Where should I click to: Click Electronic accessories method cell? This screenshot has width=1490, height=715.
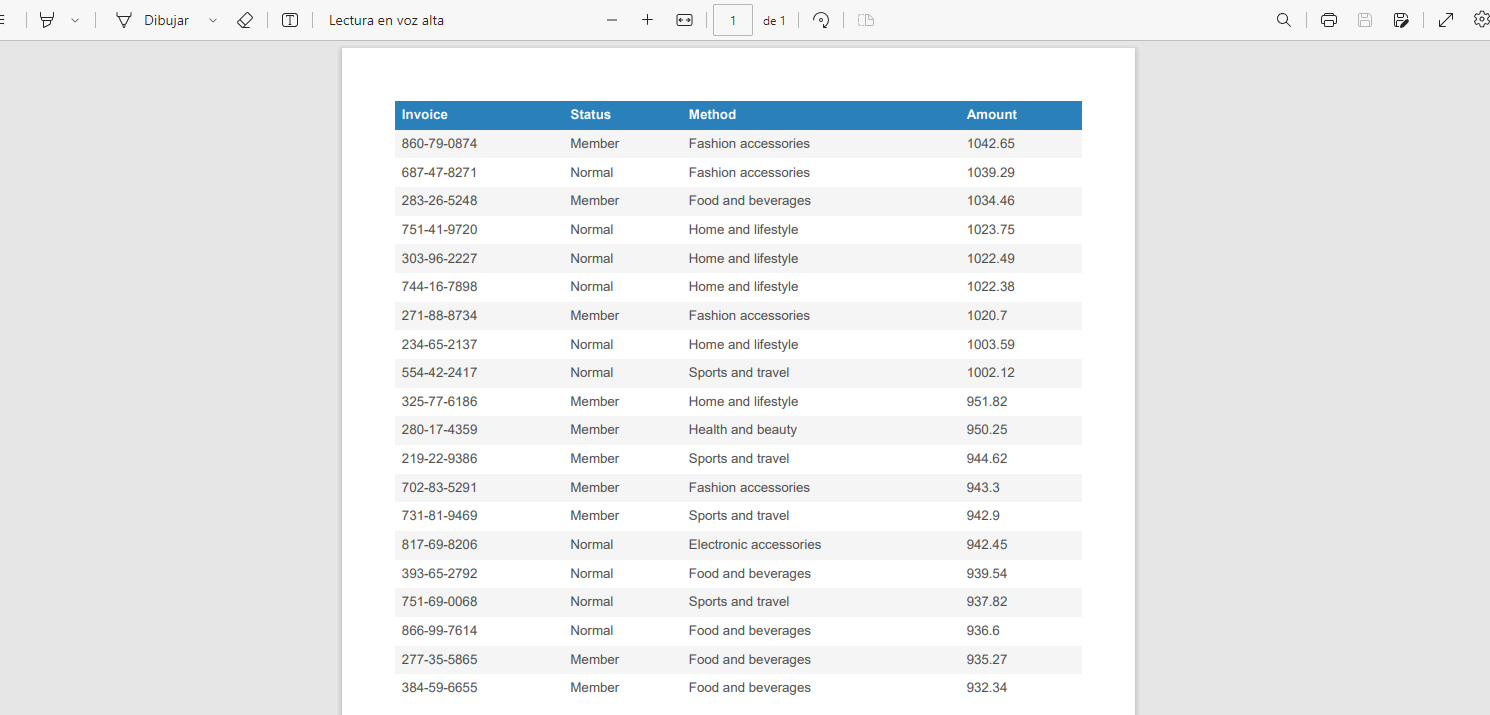point(754,545)
